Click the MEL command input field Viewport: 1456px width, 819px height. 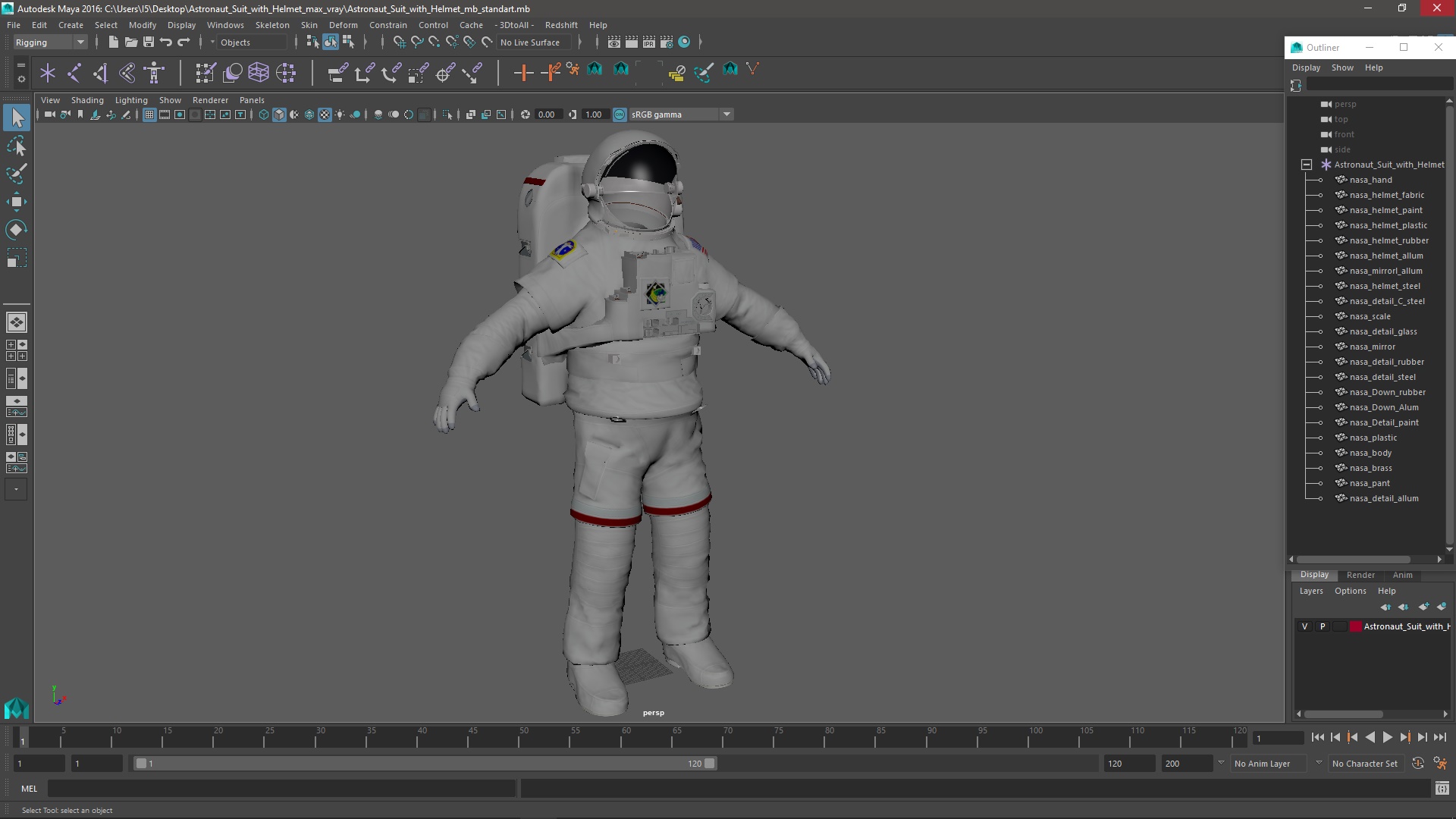281,789
